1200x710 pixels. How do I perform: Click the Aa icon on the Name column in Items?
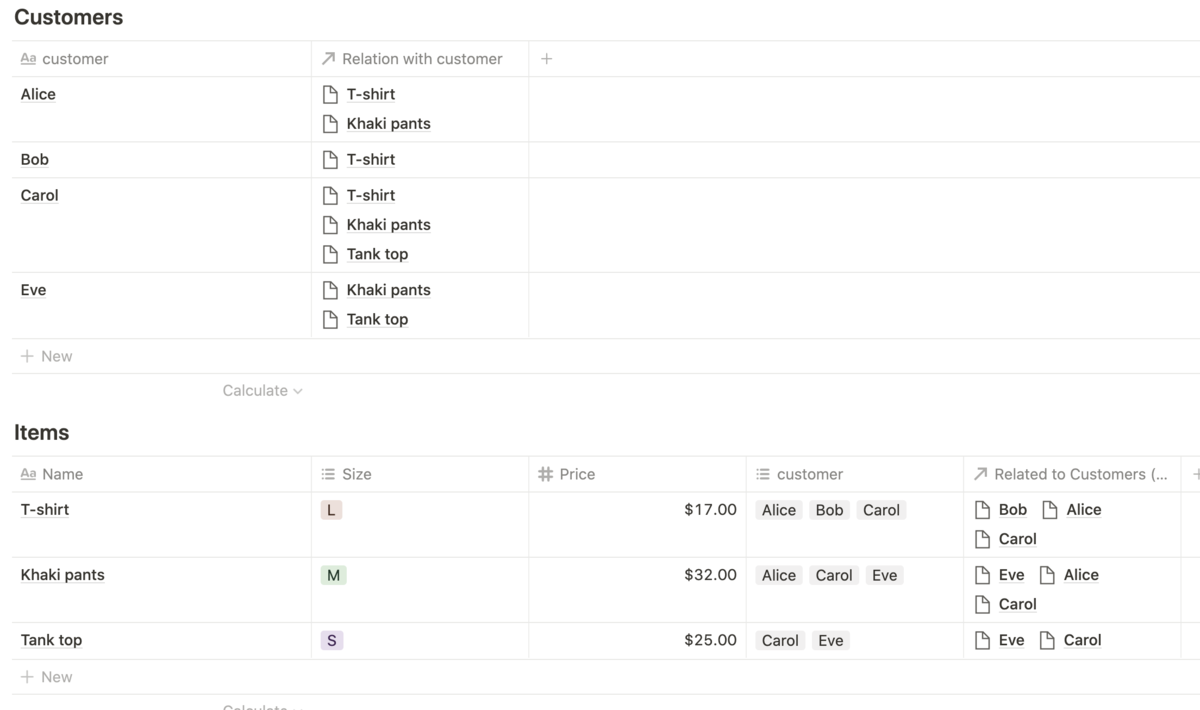point(26,474)
